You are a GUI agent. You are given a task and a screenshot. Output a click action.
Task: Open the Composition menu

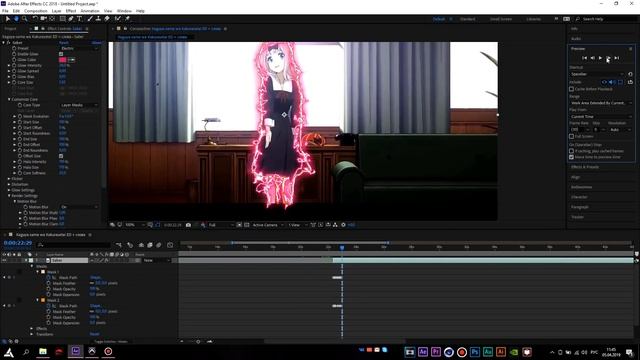coord(36,11)
